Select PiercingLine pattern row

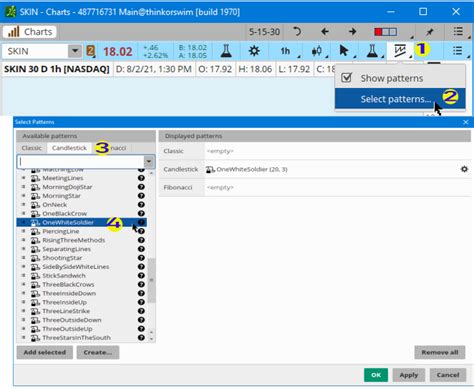82,231
